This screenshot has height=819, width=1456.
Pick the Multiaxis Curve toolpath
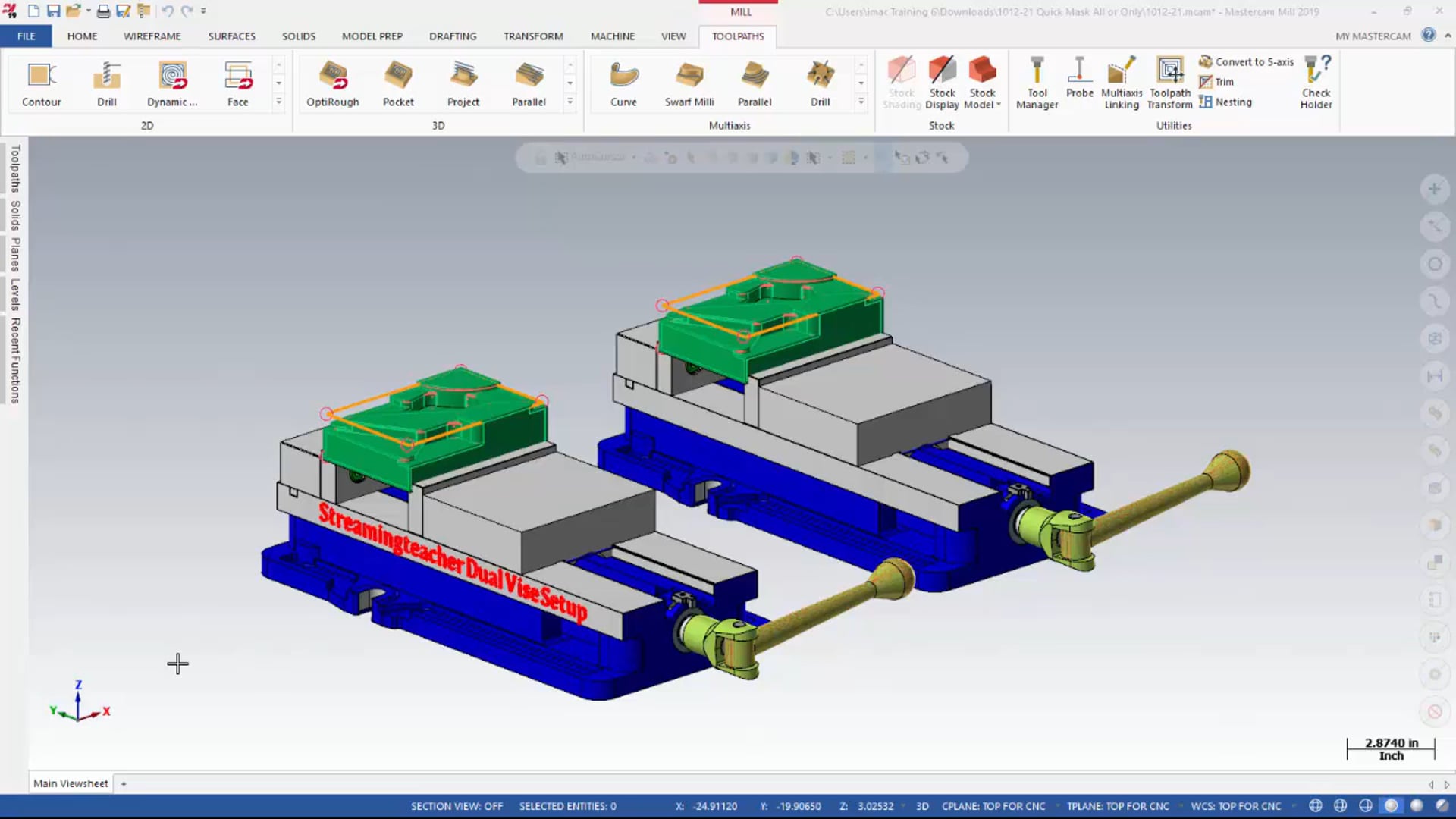(623, 84)
